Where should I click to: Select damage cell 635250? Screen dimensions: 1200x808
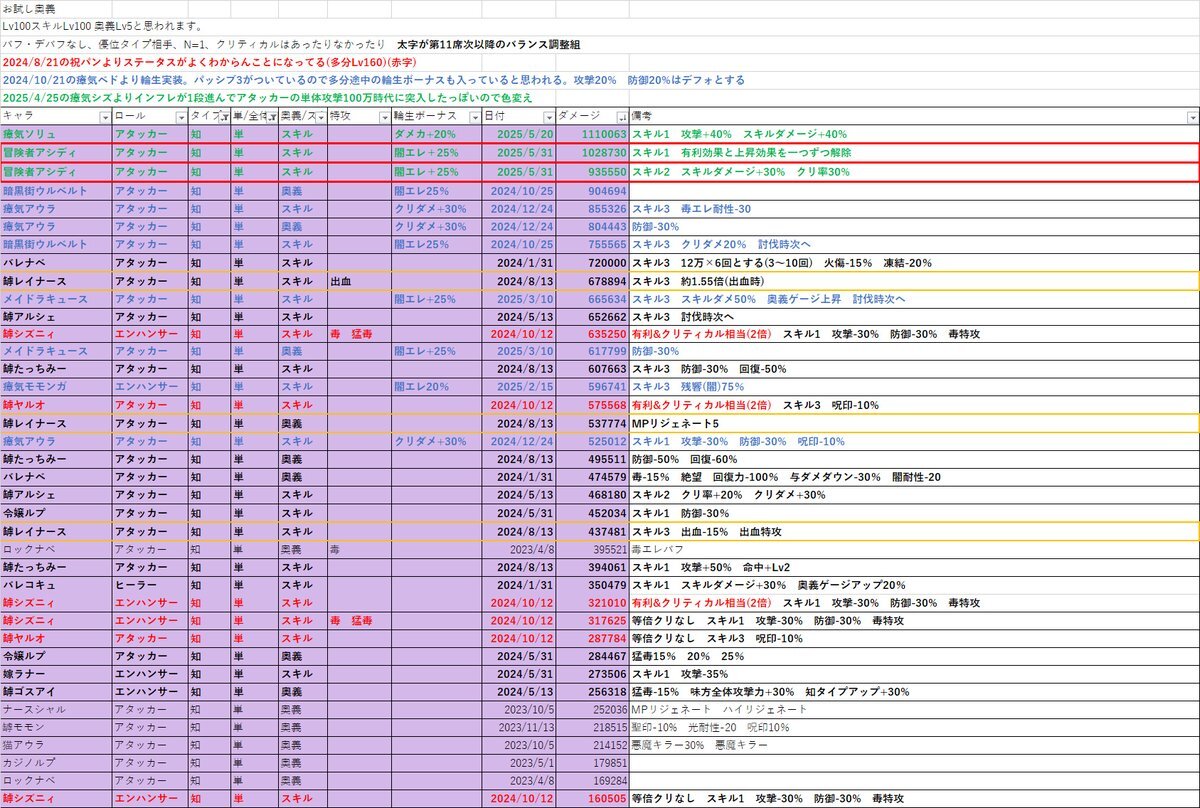pos(592,336)
